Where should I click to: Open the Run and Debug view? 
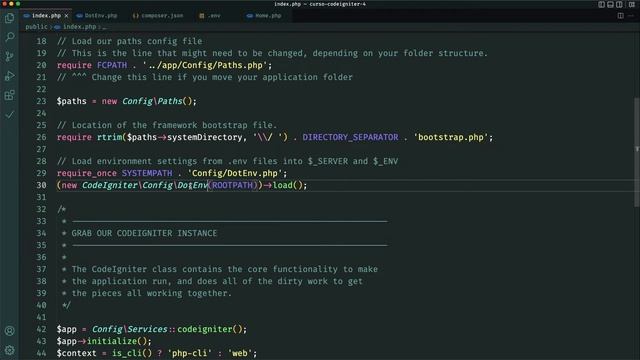pos(9,76)
